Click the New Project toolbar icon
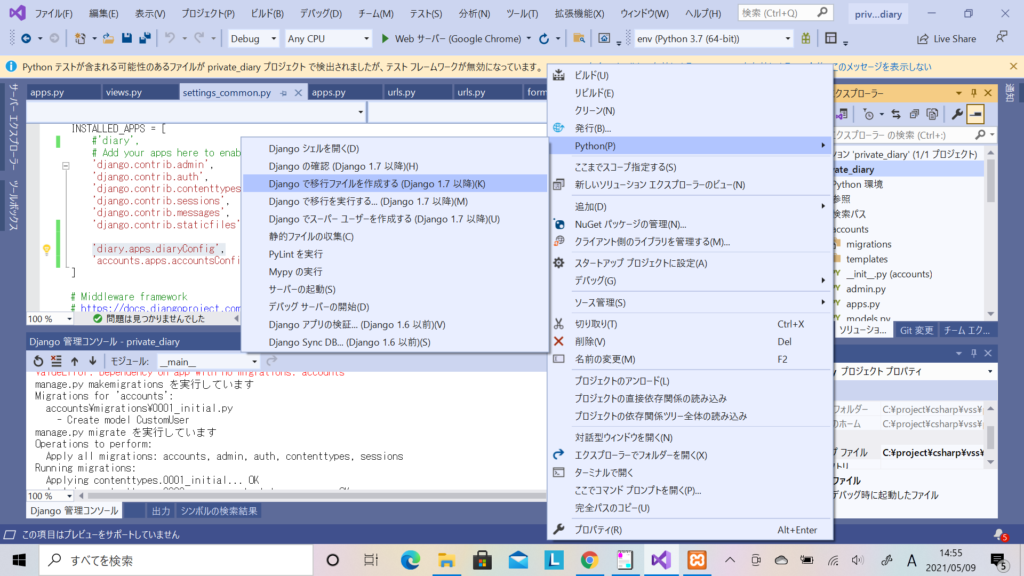Screen dimensions: 1024x576 (x=80, y=39)
